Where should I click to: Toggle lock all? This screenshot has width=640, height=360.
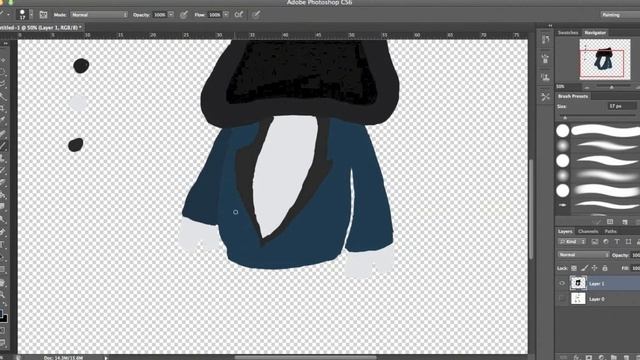click(x=605, y=268)
